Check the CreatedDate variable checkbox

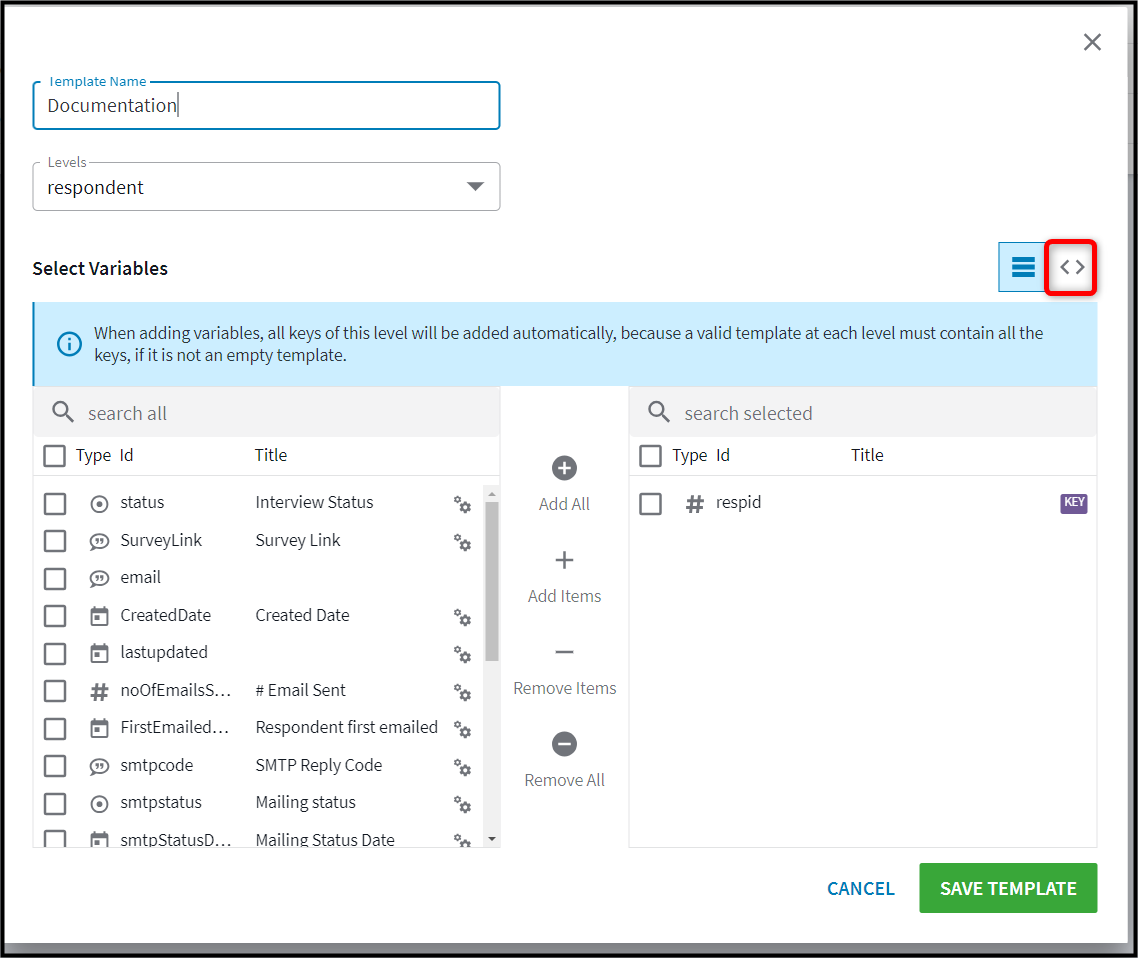coord(55,616)
